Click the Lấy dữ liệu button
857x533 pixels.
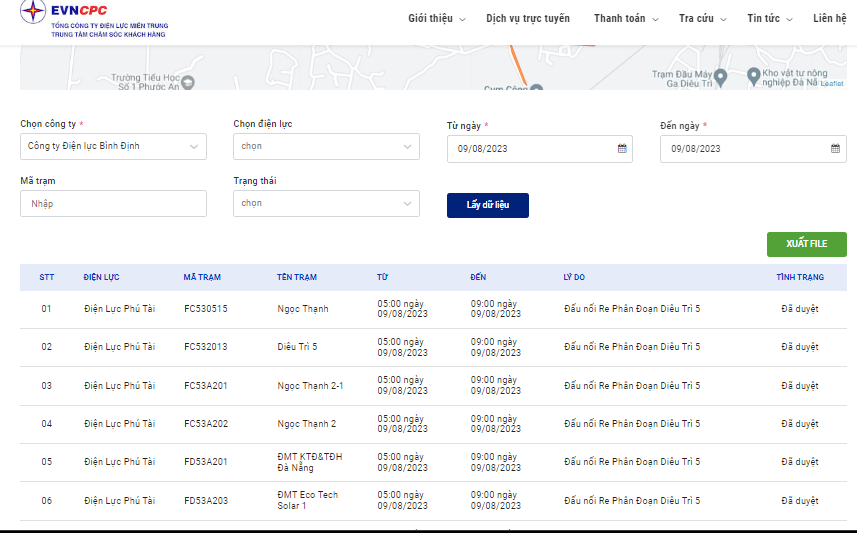click(x=488, y=205)
